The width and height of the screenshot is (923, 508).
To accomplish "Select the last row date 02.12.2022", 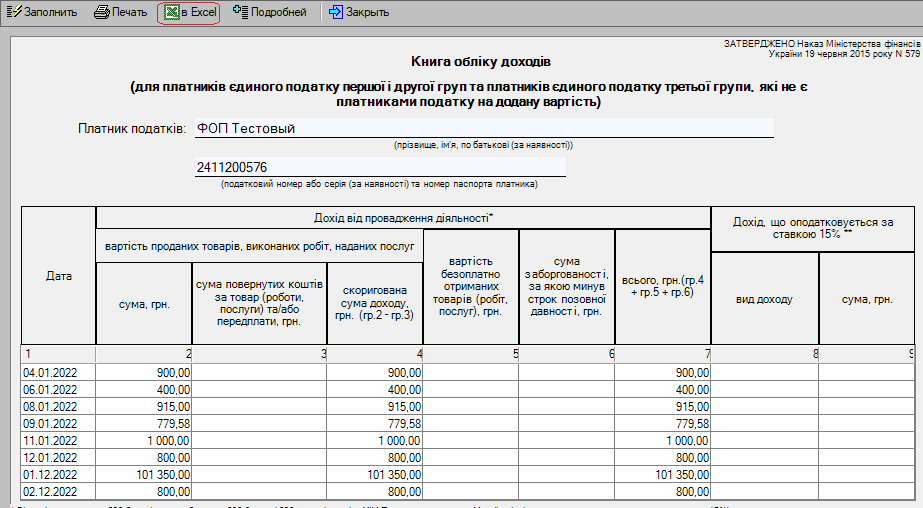I will click(x=58, y=491).
